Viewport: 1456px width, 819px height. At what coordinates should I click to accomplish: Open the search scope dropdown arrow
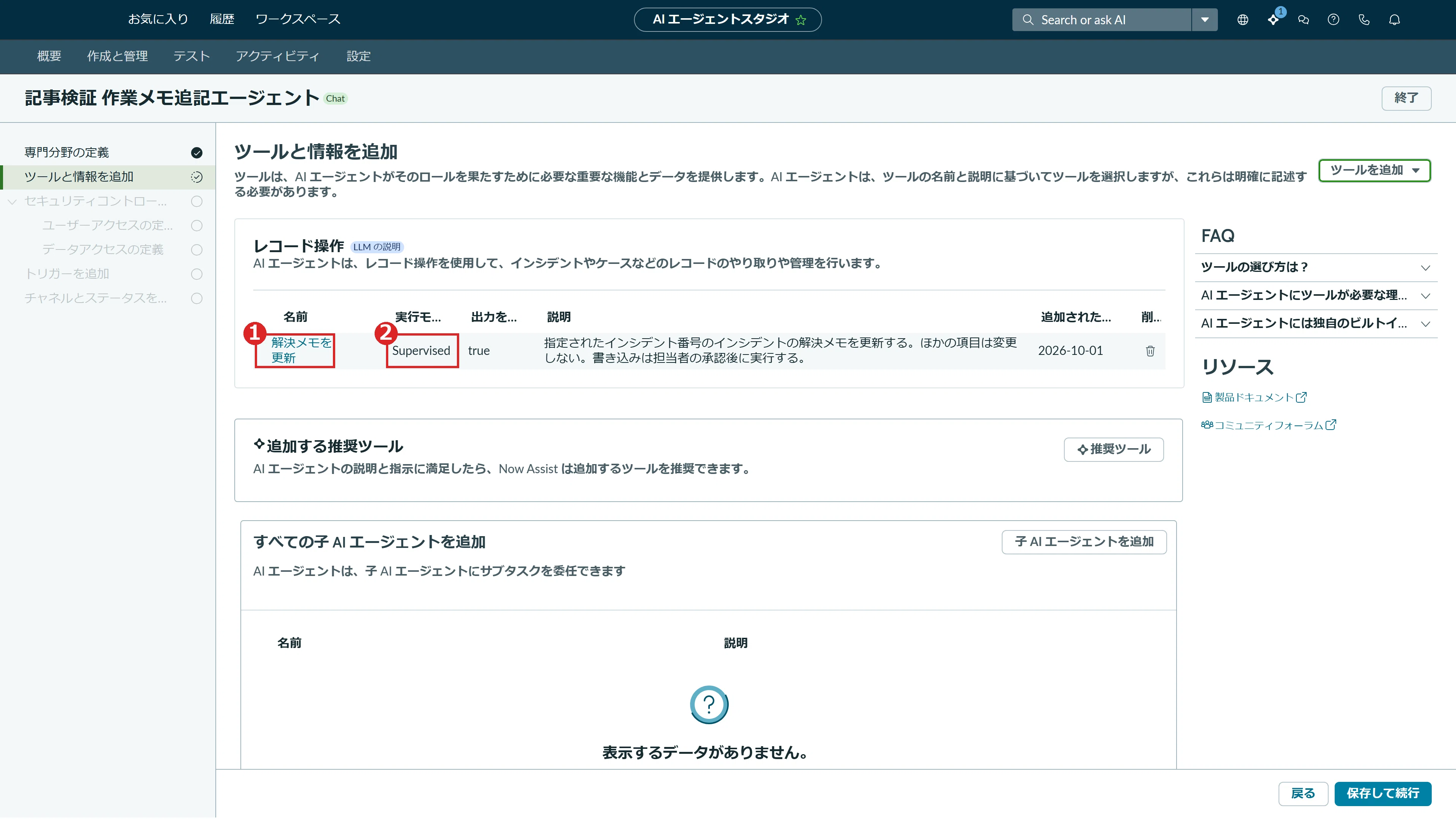click(x=1205, y=20)
